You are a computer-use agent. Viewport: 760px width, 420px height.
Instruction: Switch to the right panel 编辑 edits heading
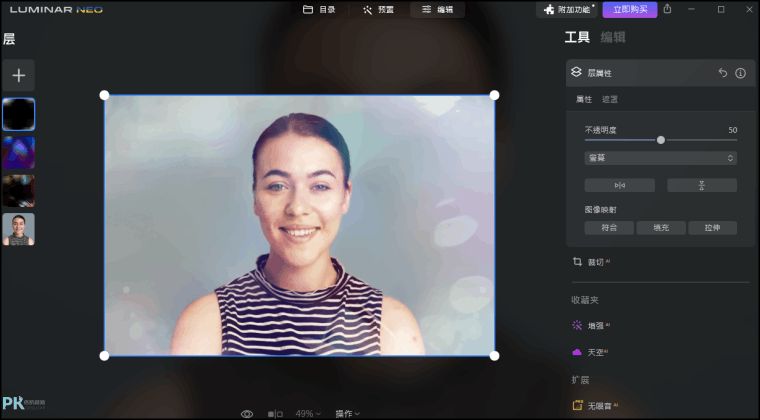tap(613, 37)
